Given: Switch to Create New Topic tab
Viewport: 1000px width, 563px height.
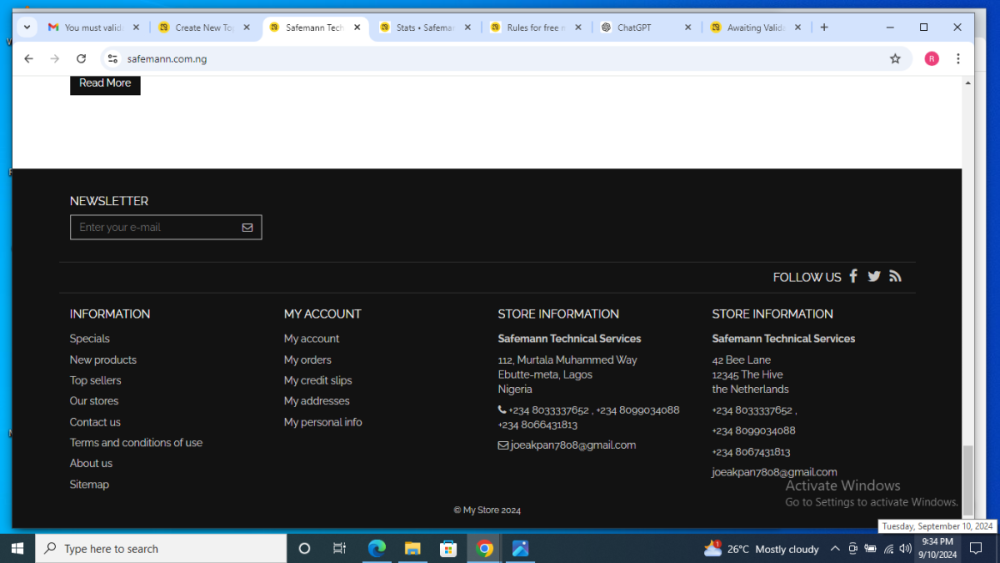Looking at the screenshot, I should [x=204, y=27].
